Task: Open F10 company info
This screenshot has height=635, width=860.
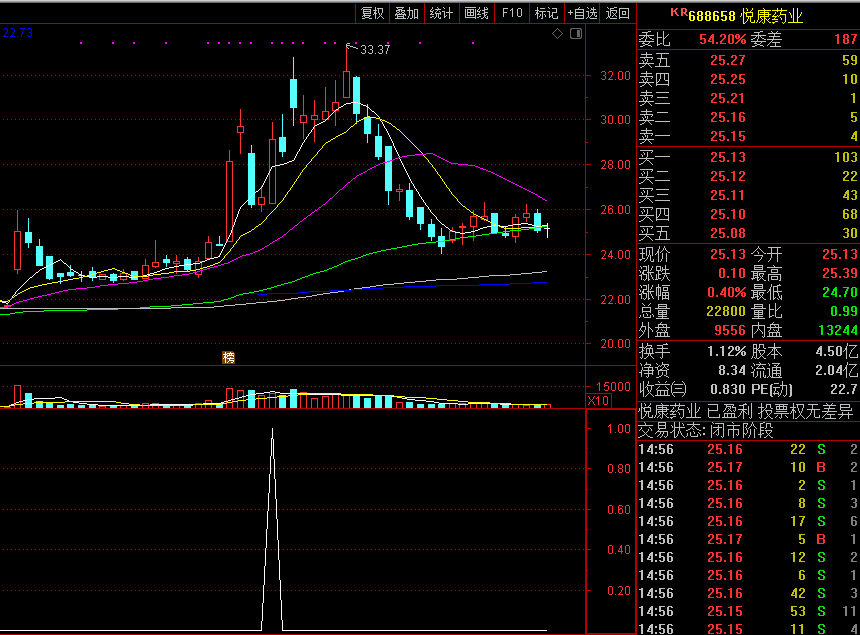Action: (512, 13)
